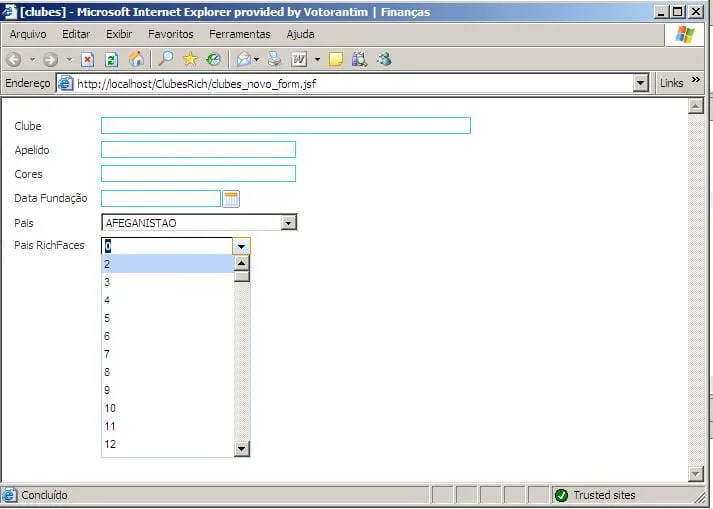Screen dimensions: 713x509
Task: Select option 3 in RichFaces list
Action: pyautogui.click(x=167, y=282)
